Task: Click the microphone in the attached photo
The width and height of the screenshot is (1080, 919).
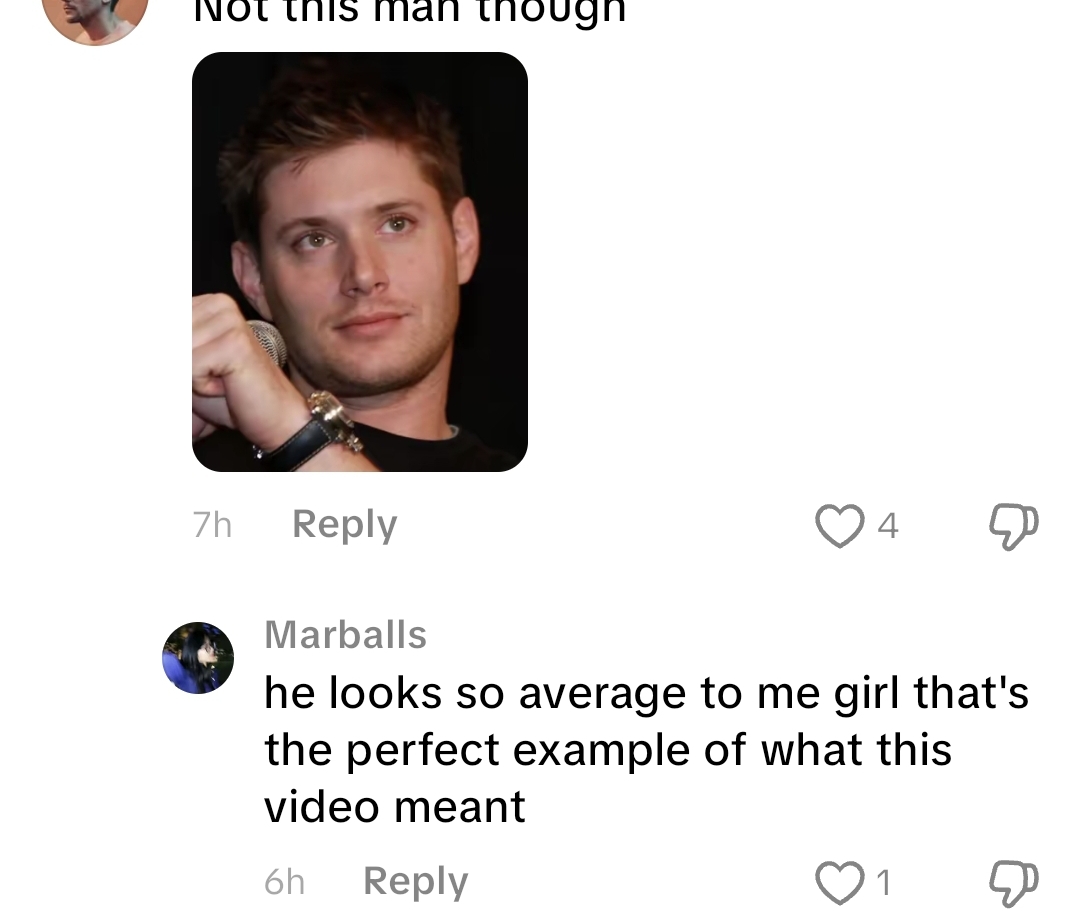Action: (267, 344)
